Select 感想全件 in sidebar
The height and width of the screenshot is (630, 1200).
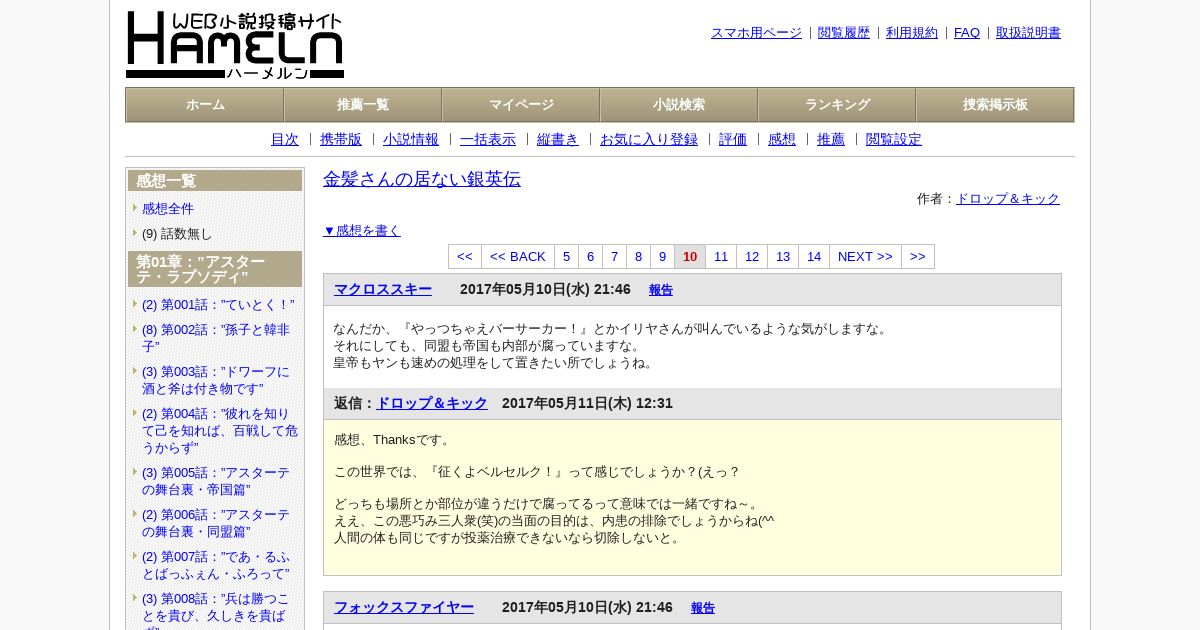168,208
